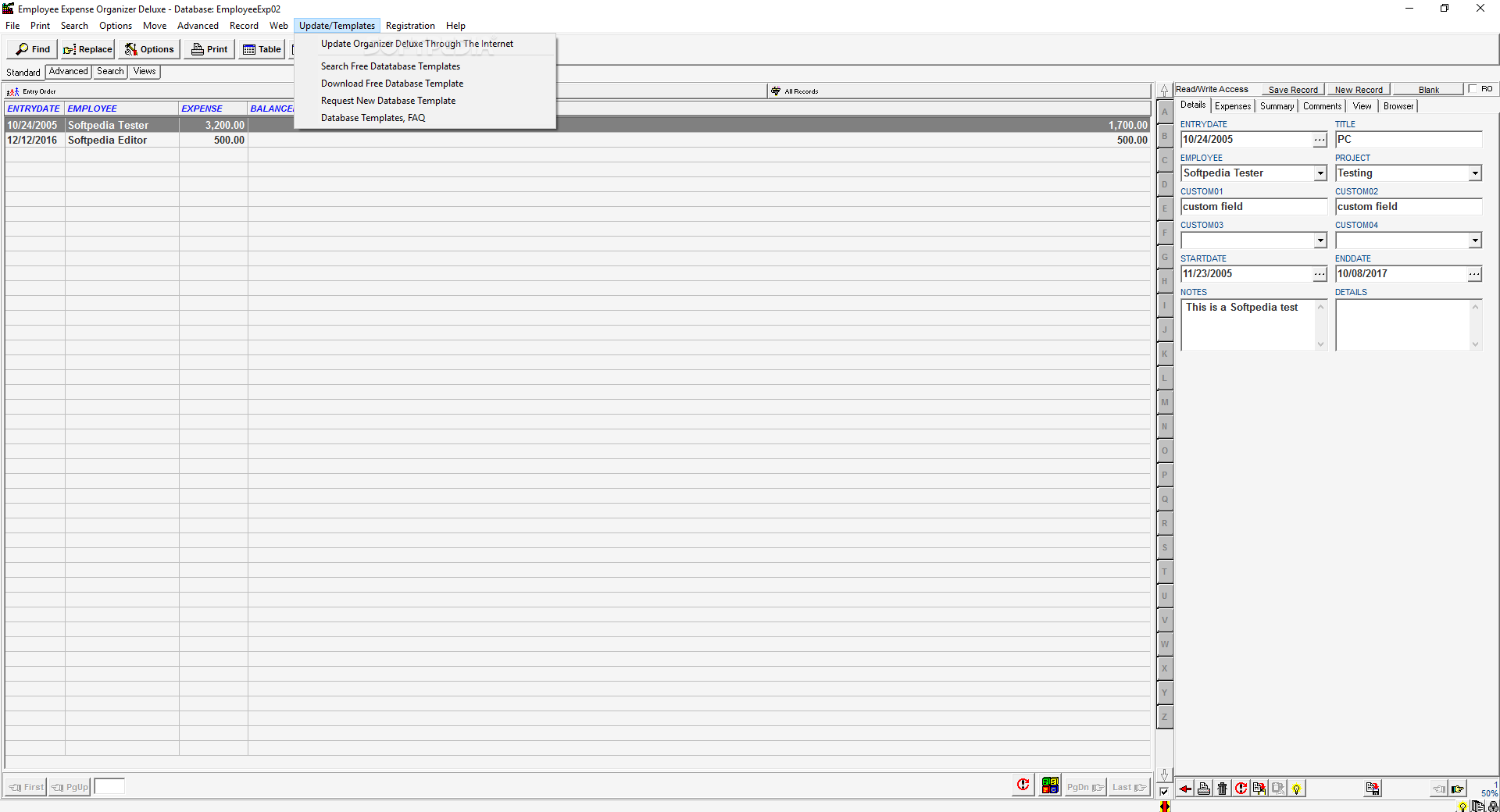The image size is (1500, 812).
Task: Expand the CUSTOM03 dropdown
Action: coord(1320,240)
